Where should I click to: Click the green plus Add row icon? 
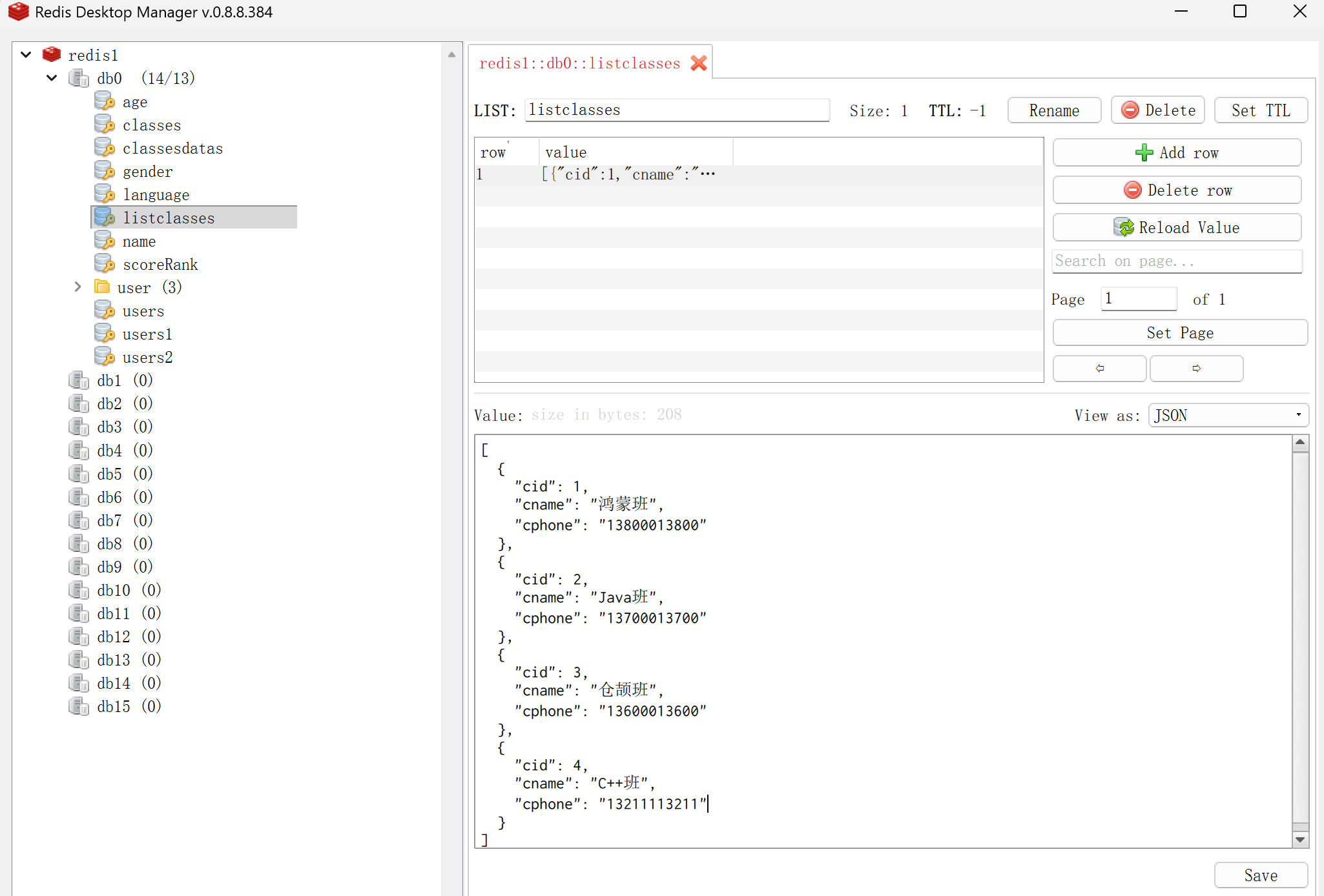pyautogui.click(x=1144, y=153)
